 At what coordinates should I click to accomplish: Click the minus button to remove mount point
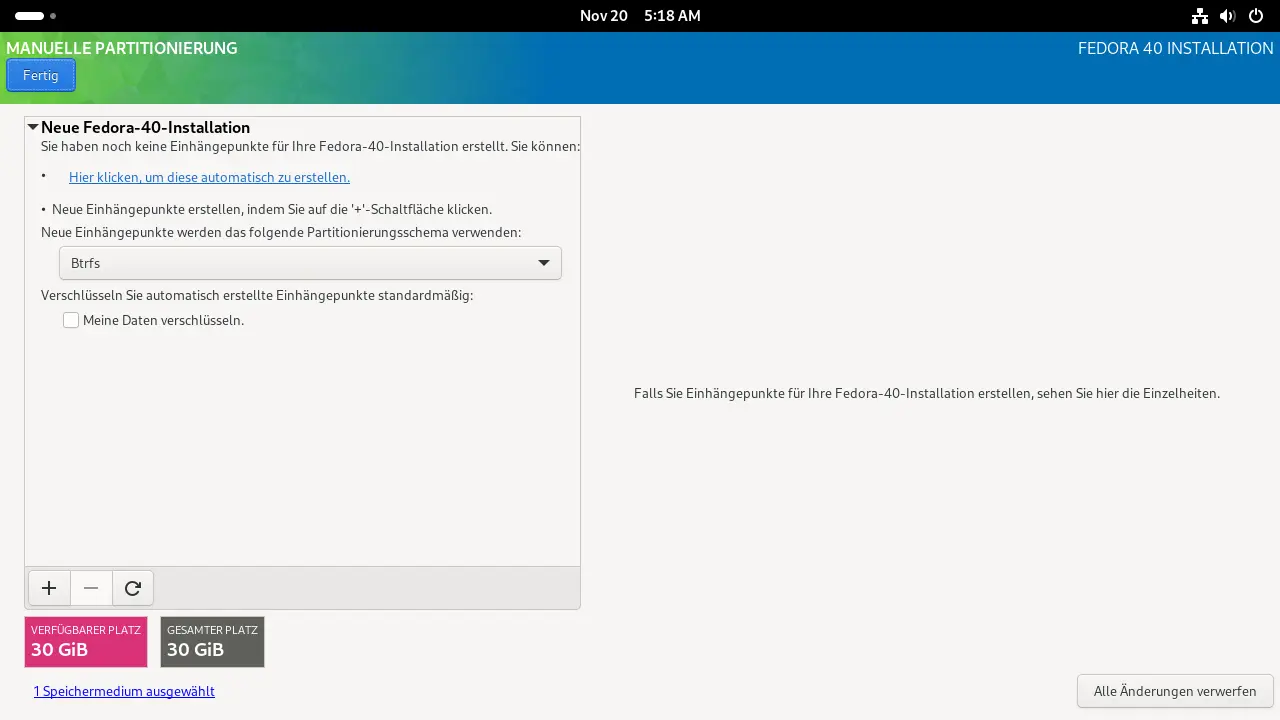[91, 588]
